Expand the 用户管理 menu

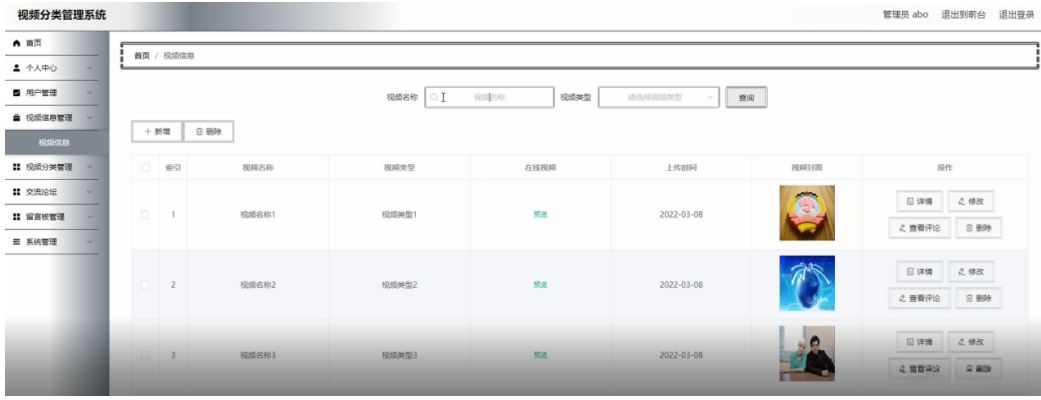click(x=52, y=93)
